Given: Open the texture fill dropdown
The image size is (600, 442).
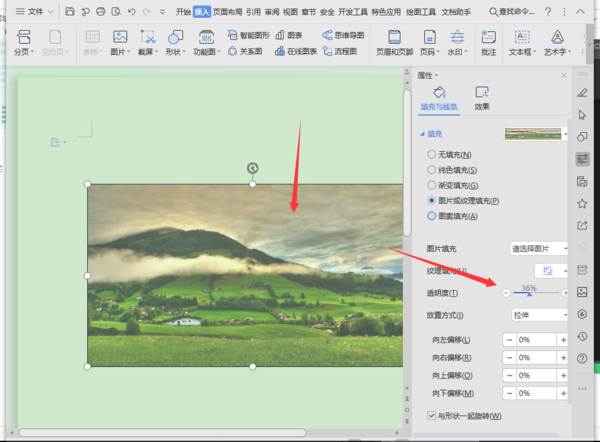Looking at the screenshot, I should pyautogui.click(x=551, y=271).
